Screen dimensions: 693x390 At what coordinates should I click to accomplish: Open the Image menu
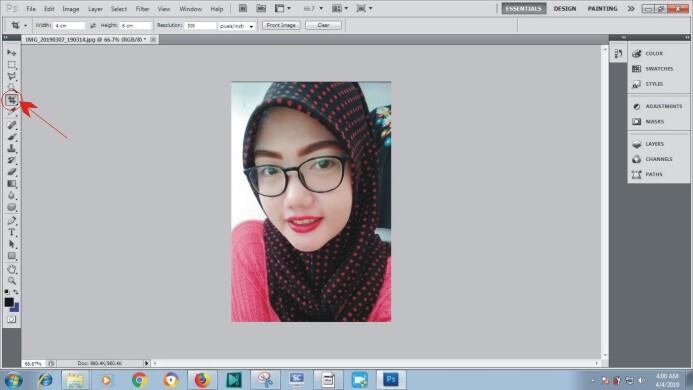[x=71, y=9]
